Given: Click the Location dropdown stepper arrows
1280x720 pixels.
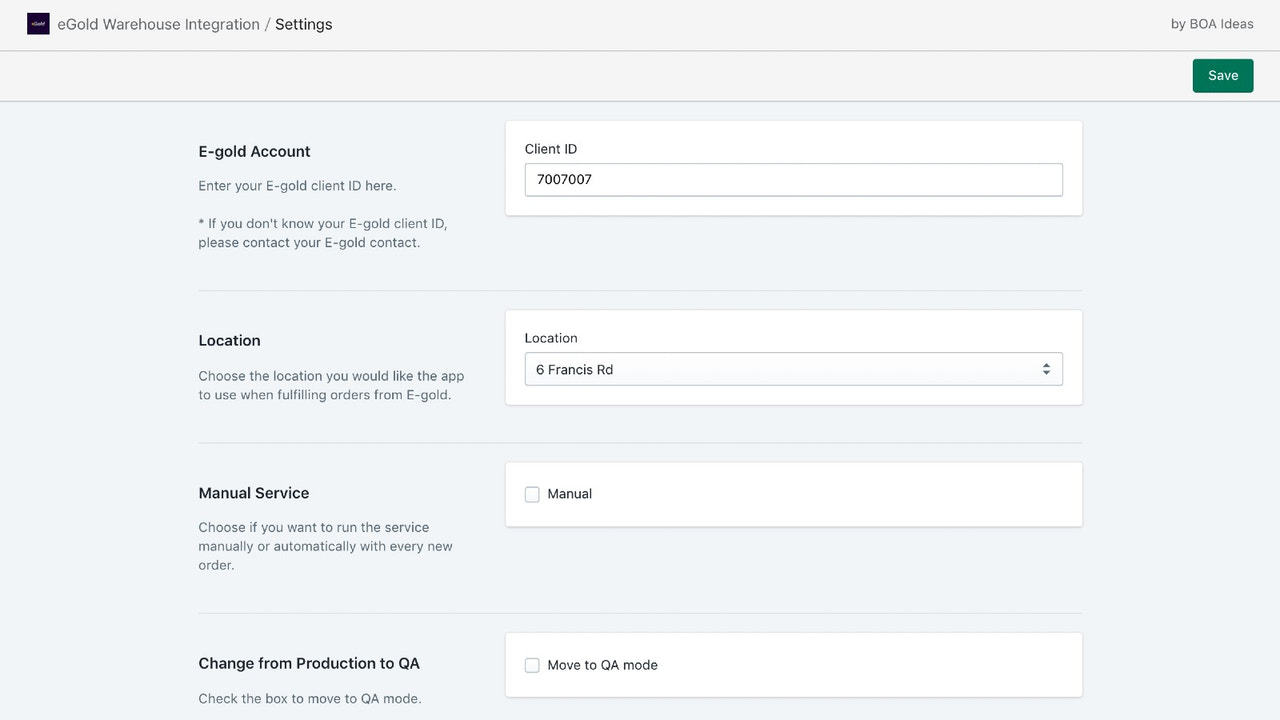Looking at the screenshot, I should coord(1047,368).
